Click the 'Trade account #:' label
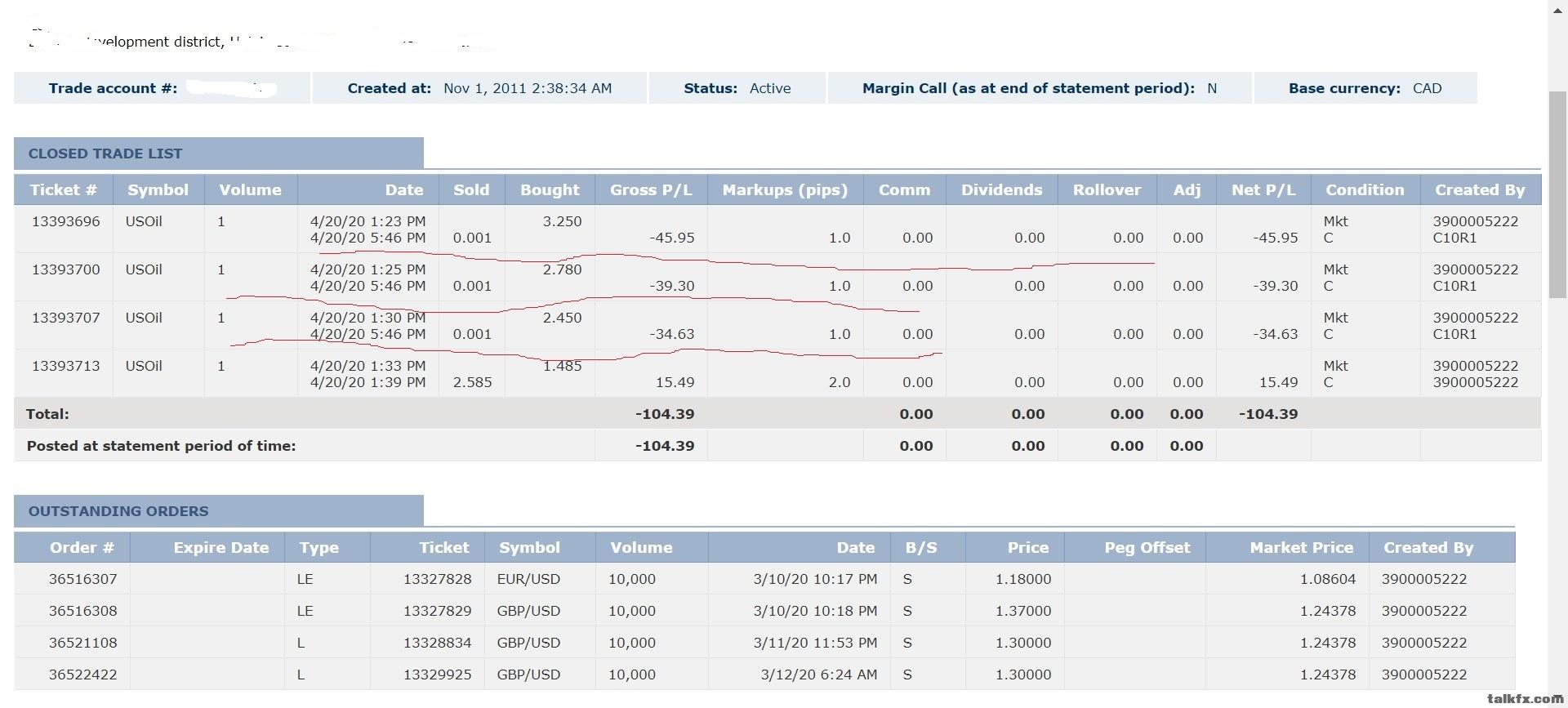This screenshot has height=708, width=1568. 113,88
